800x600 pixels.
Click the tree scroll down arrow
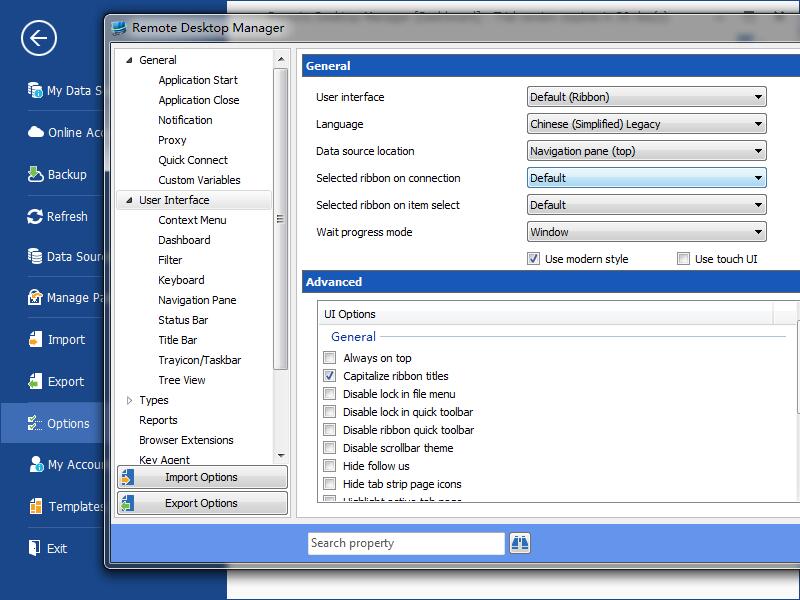coord(281,456)
